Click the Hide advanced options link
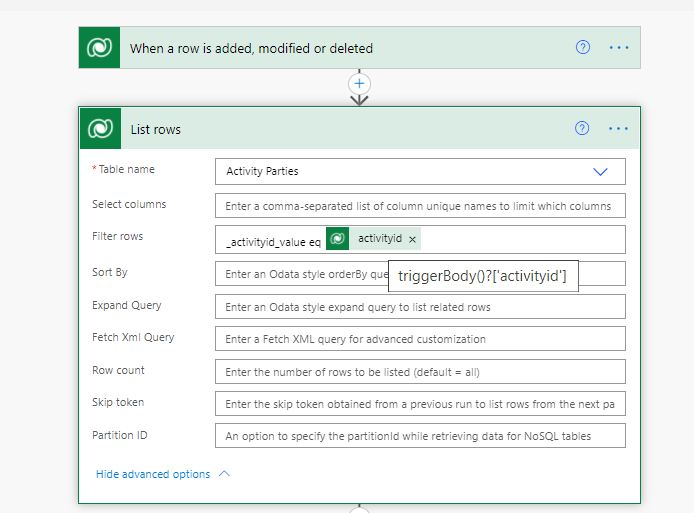The height and width of the screenshot is (513, 694). (x=153, y=474)
